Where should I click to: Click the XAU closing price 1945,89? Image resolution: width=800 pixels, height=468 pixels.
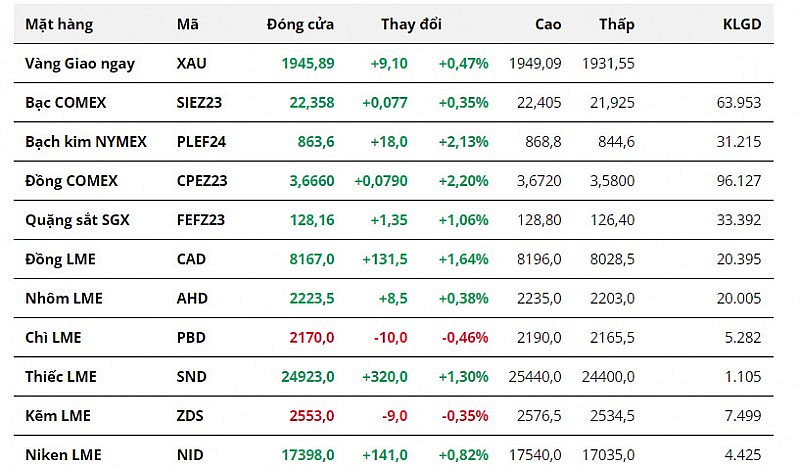coord(308,63)
